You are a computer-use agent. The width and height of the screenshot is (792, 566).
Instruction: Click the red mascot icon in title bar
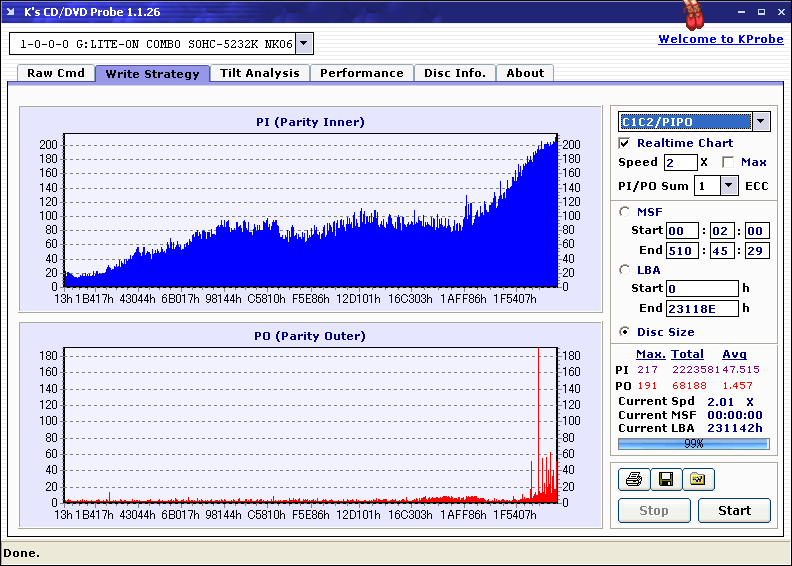[692, 15]
